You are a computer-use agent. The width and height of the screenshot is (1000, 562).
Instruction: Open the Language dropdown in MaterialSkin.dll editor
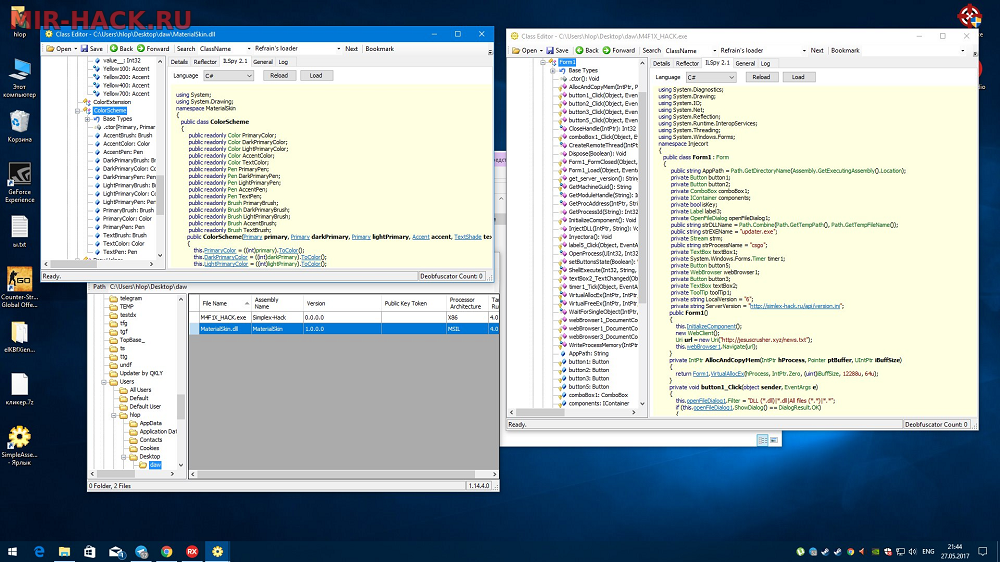[x=231, y=75]
